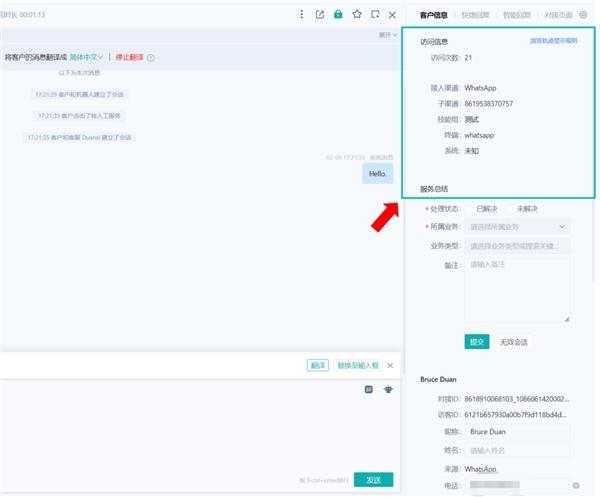The height and width of the screenshot is (497, 600).
Task: Select the 未解决 radio option
Action: pos(509,209)
